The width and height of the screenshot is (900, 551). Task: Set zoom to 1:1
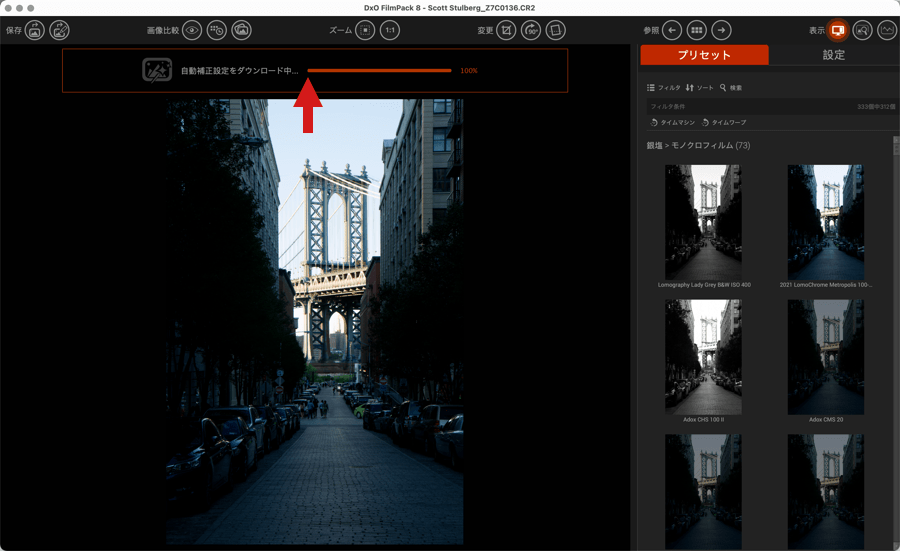pos(390,31)
